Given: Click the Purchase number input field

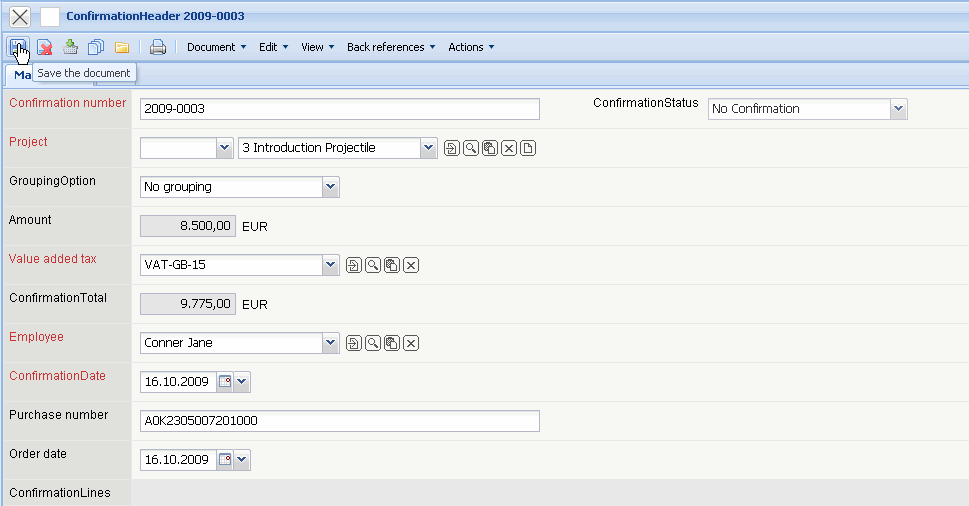Looking at the screenshot, I should click(x=339, y=421).
